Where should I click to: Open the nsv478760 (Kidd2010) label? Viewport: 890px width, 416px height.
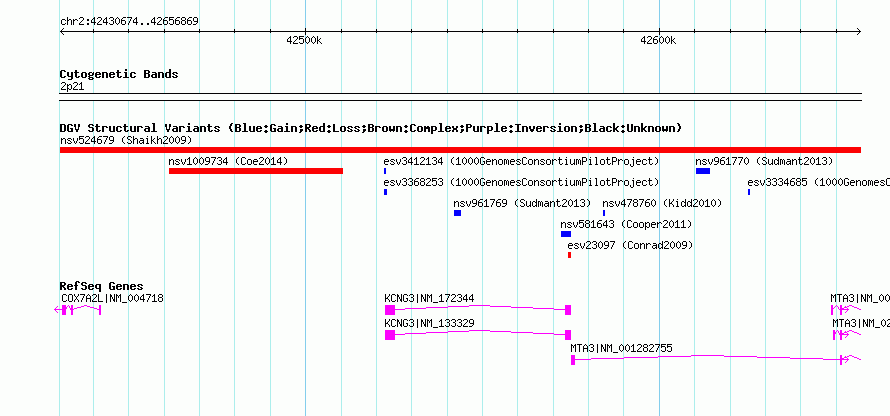(x=662, y=203)
